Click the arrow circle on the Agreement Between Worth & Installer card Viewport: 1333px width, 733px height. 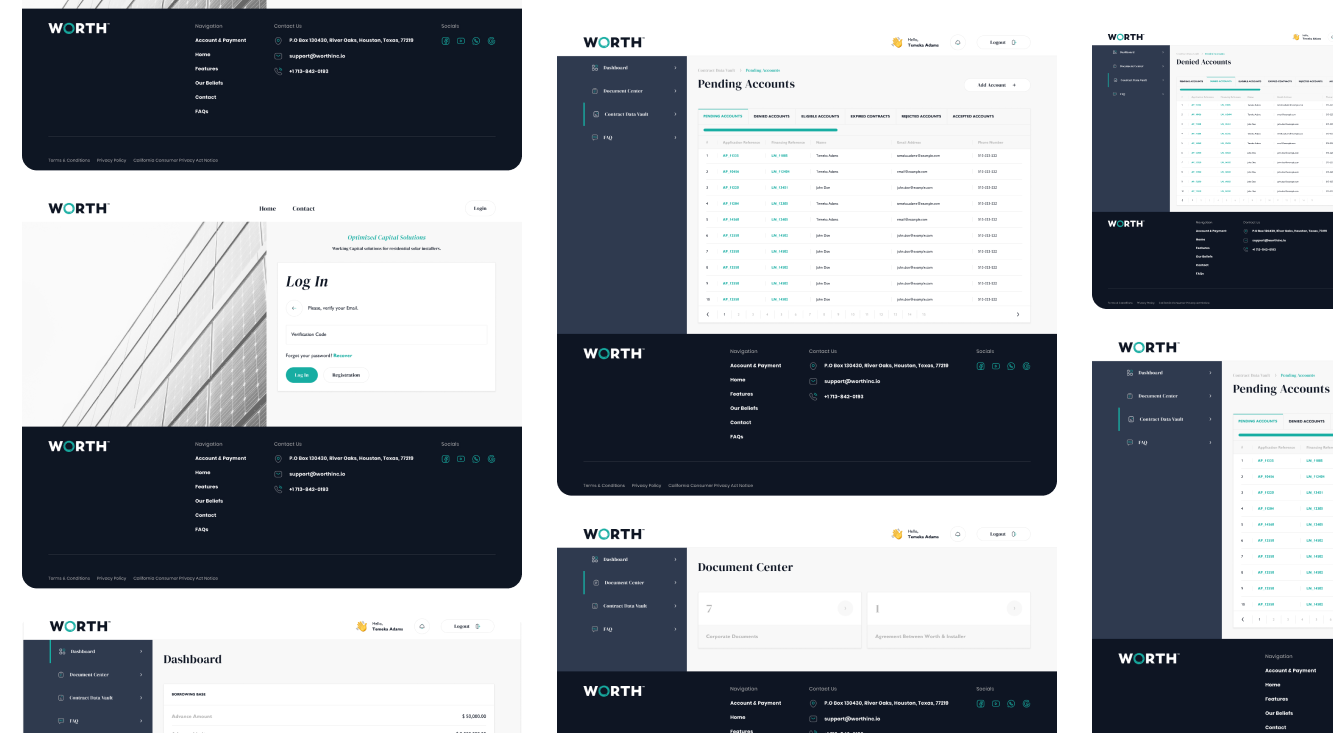[1014, 608]
